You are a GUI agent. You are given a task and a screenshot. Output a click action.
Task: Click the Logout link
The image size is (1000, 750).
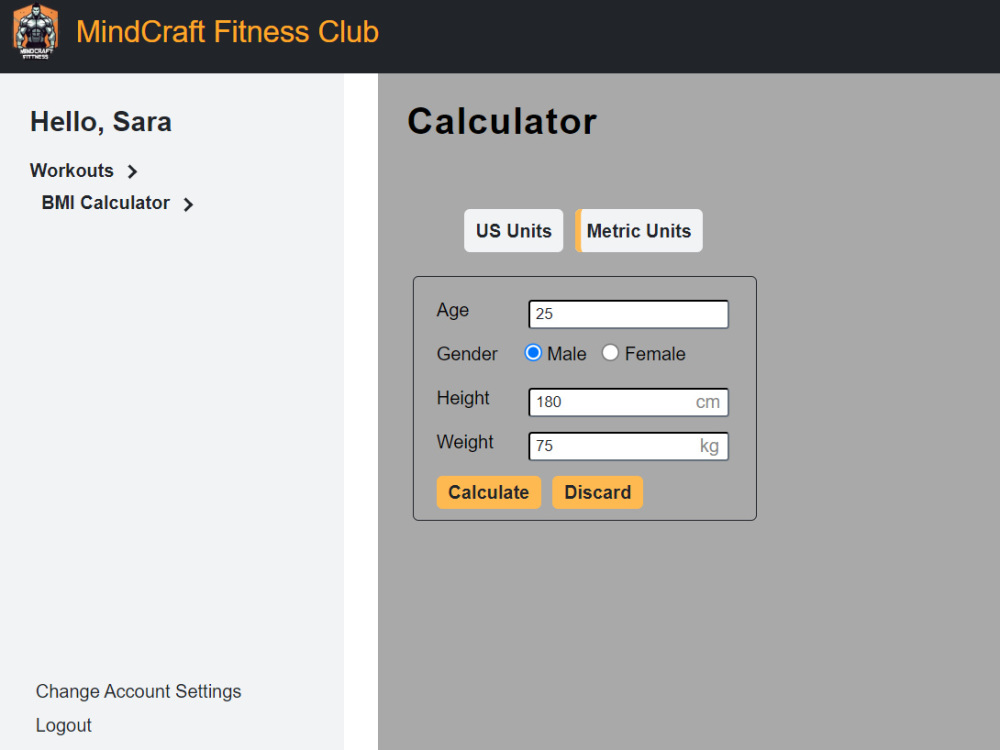(x=64, y=725)
